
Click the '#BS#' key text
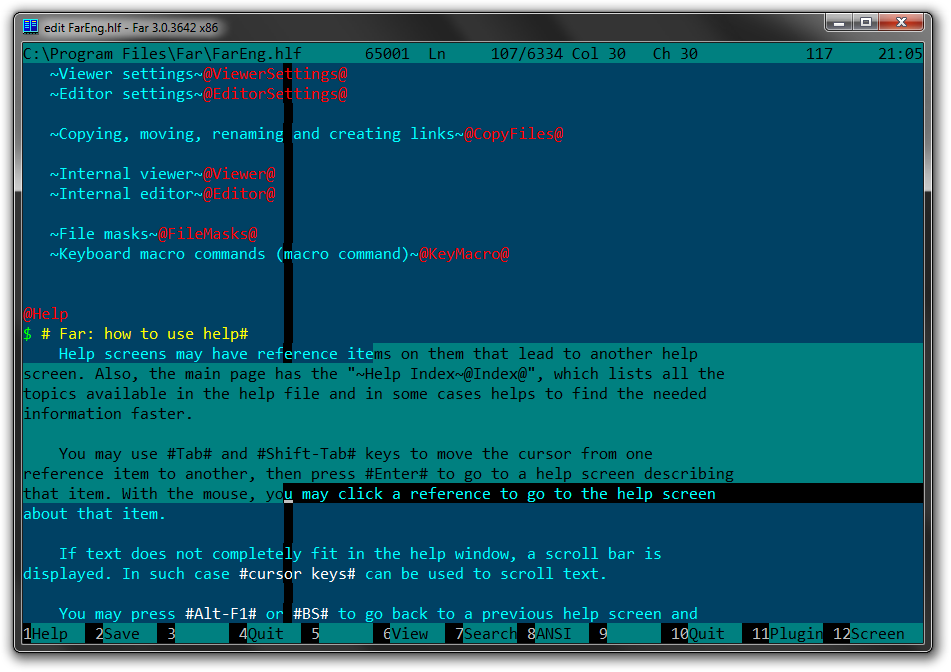(311, 614)
